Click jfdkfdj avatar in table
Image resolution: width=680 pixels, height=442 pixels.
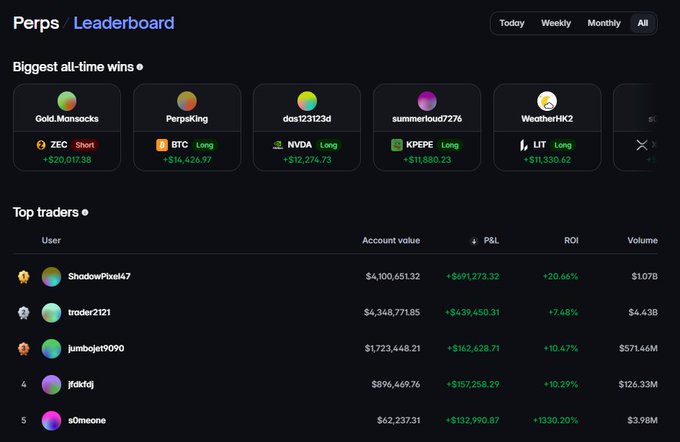pos(51,384)
